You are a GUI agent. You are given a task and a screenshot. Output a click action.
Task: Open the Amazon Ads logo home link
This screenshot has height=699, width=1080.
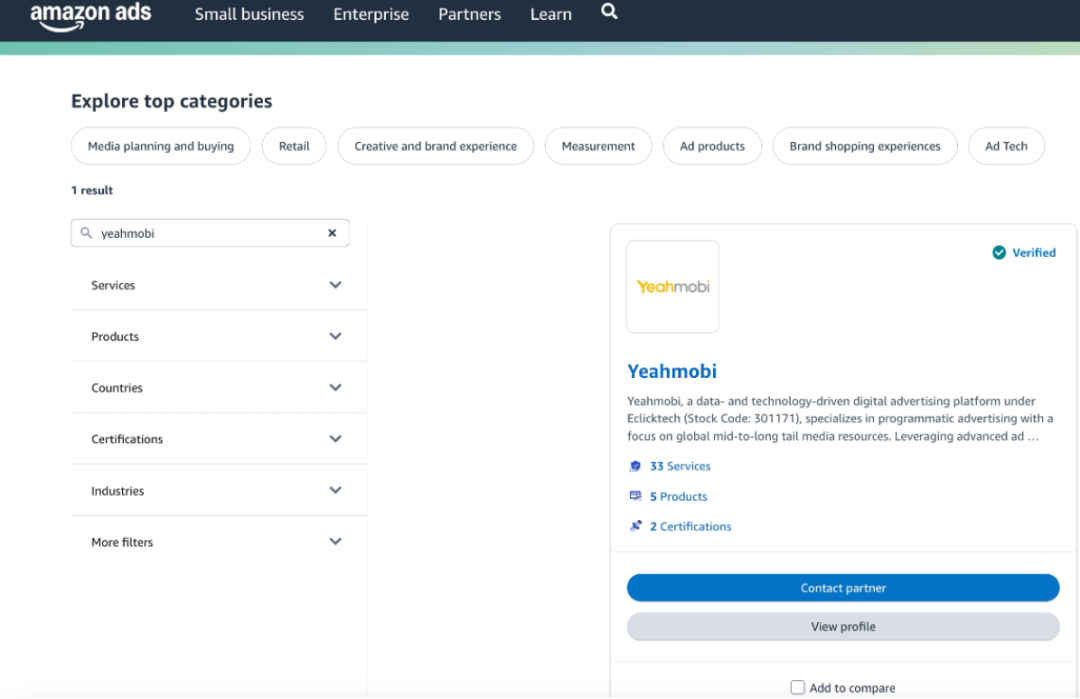pos(90,15)
